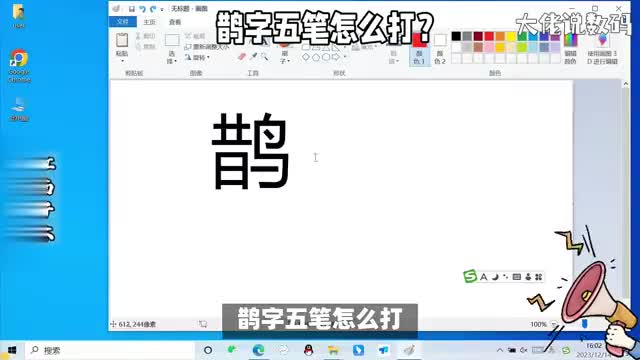
Task: Click the Sogou S logo on IME bar
Action: [x=470, y=276]
